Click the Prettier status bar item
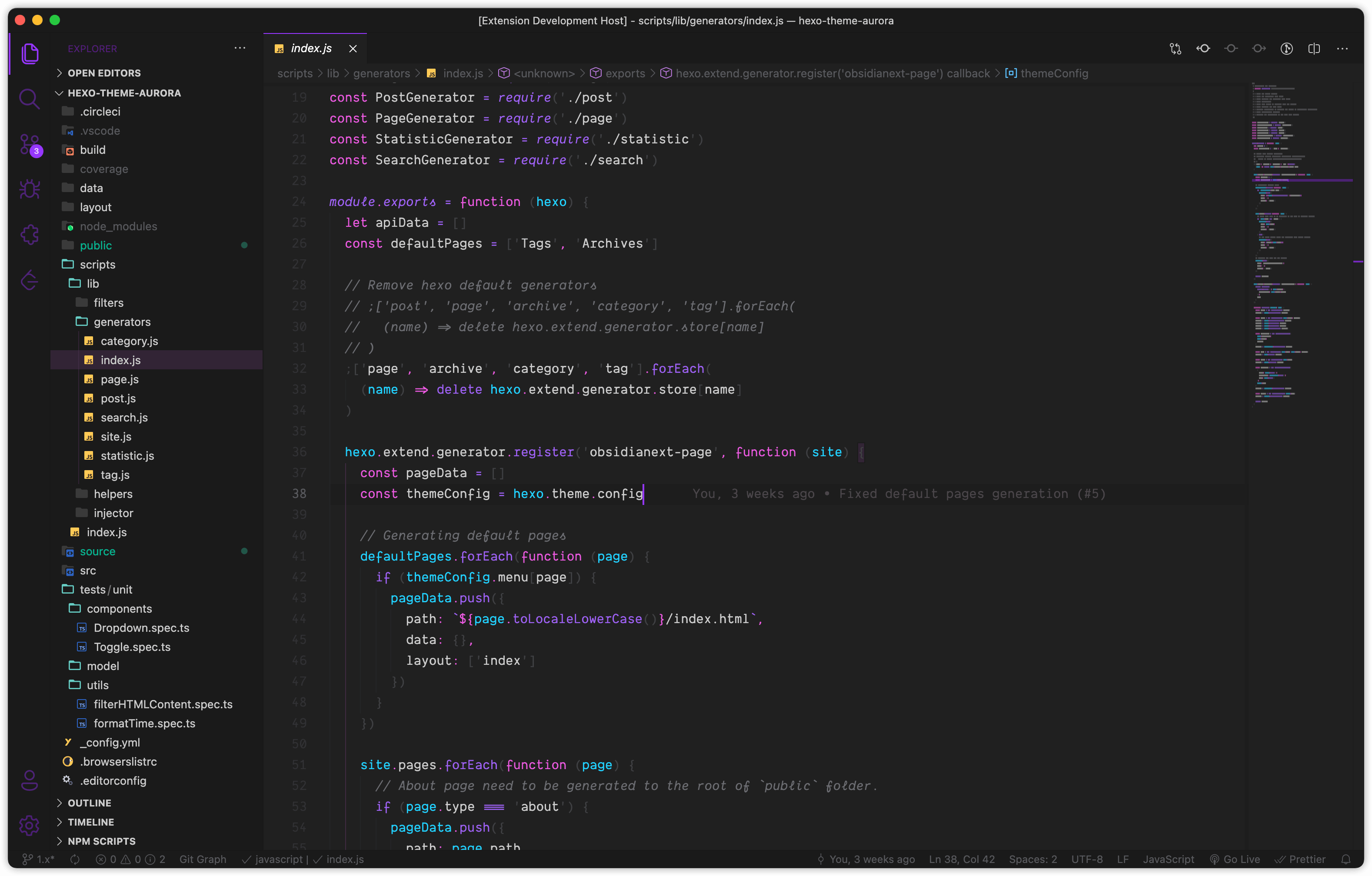This screenshot has height=876, width=1372. [1300, 859]
